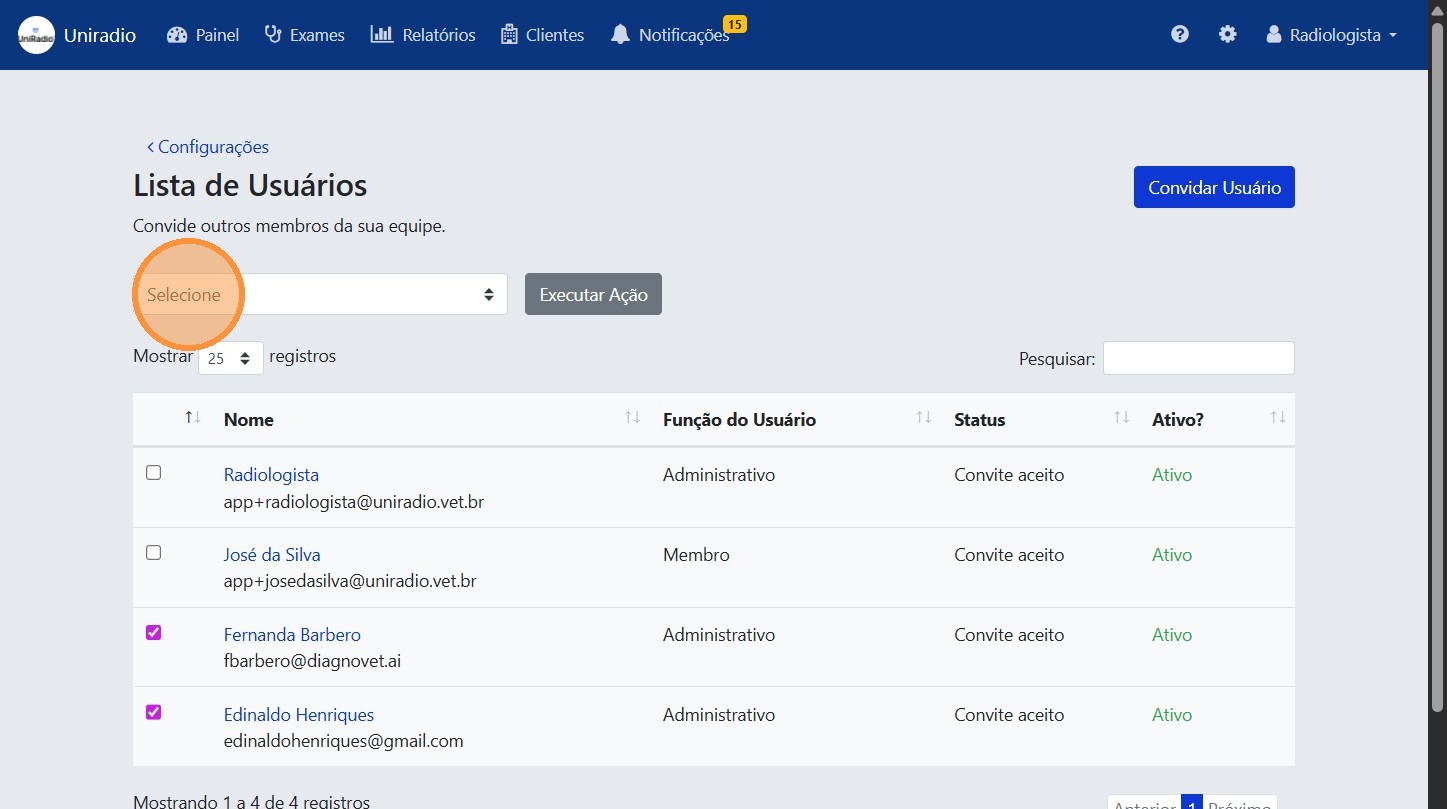Open Edinaldo Henriques user profile

[x=298, y=714]
